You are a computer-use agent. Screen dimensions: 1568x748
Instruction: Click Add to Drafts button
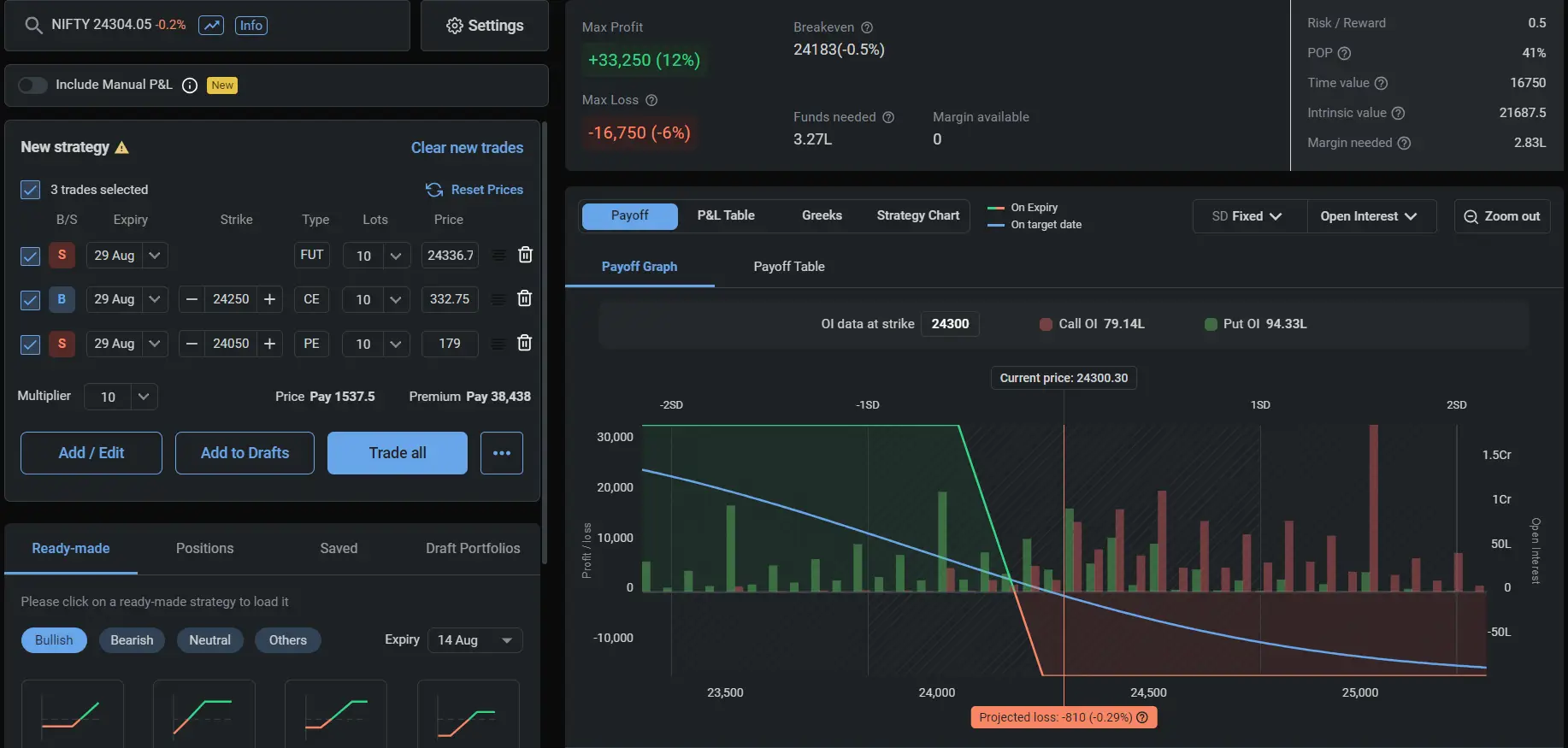pyautogui.click(x=245, y=453)
